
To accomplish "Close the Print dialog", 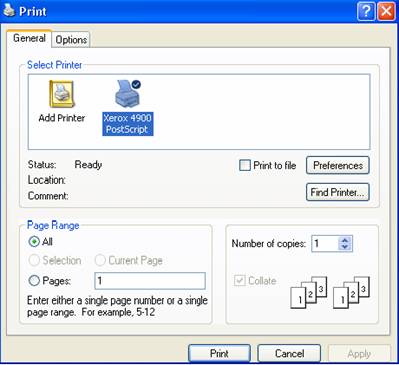I will tap(386, 12).
